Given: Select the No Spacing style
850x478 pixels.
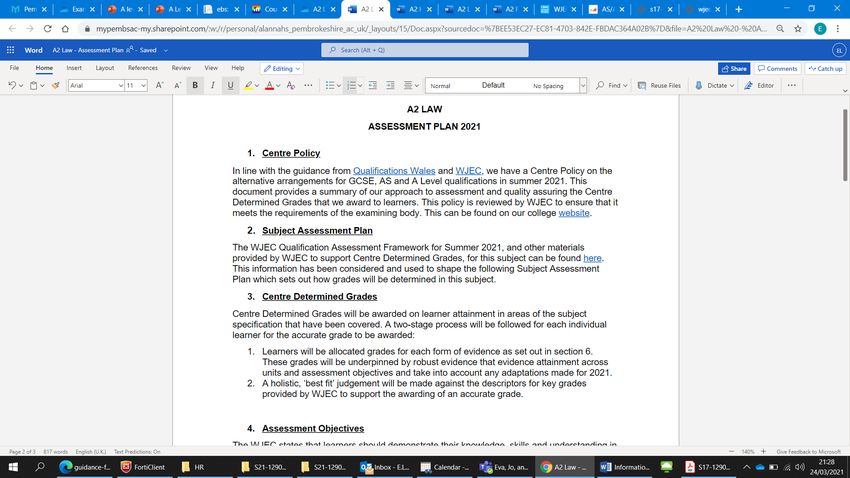Looking at the screenshot, I should (x=548, y=86).
